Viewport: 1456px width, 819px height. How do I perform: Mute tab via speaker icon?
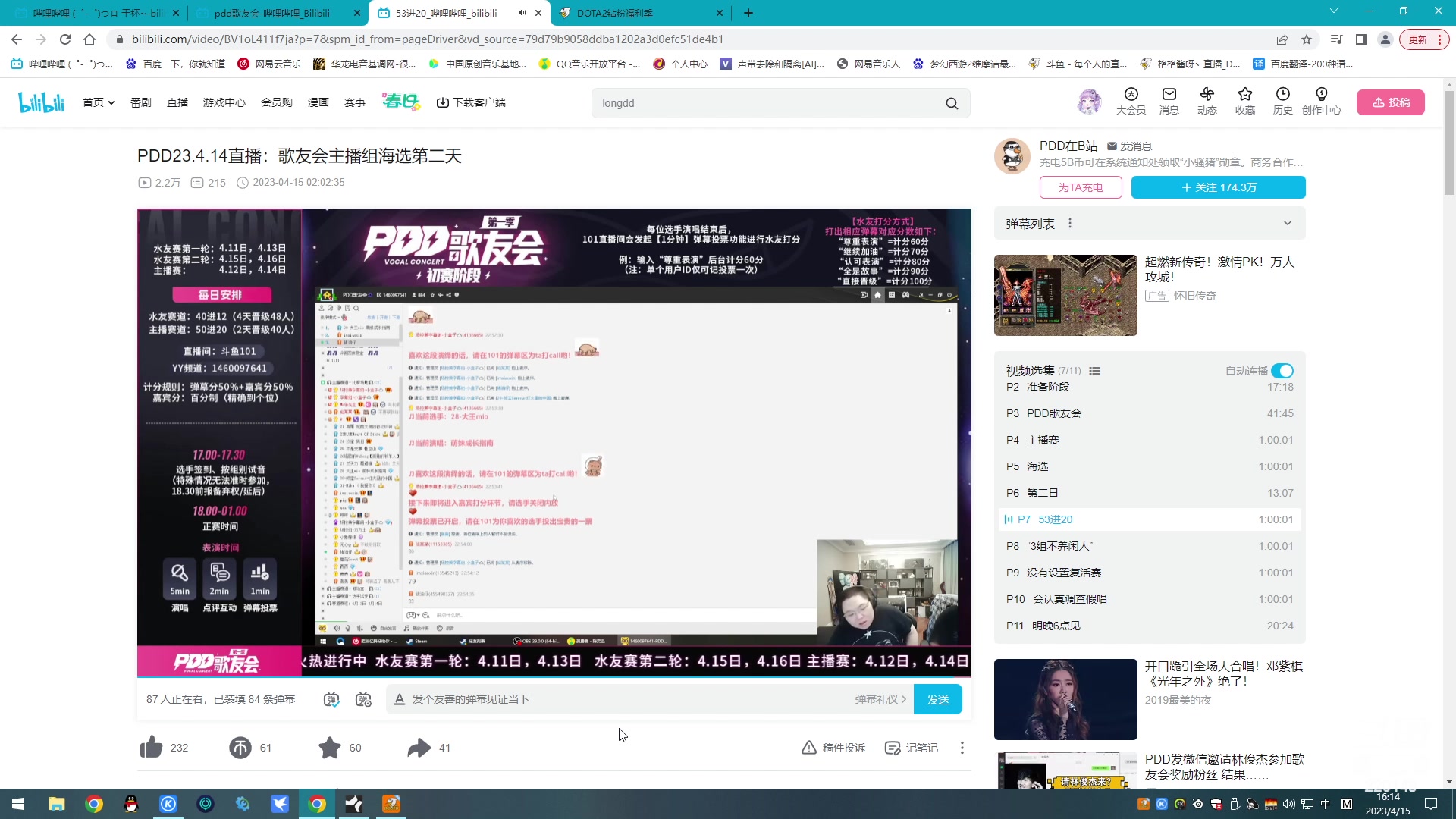click(x=522, y=13)
